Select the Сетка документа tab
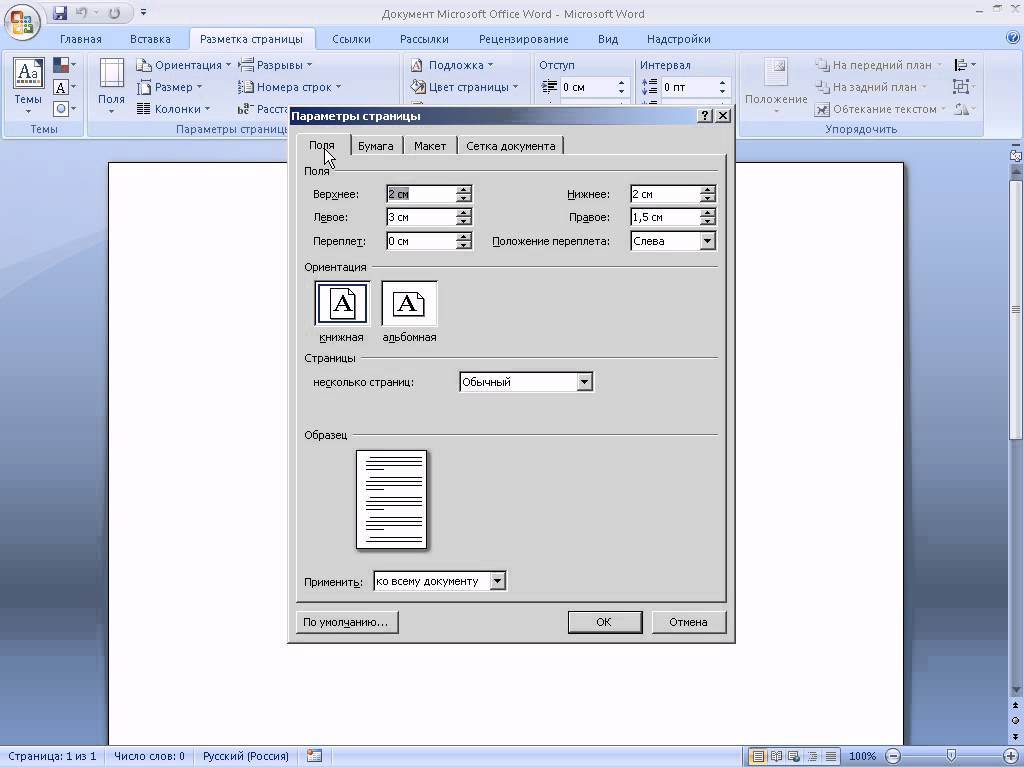The height and width of the screenshot is (768, 1024). click(511, 146)
